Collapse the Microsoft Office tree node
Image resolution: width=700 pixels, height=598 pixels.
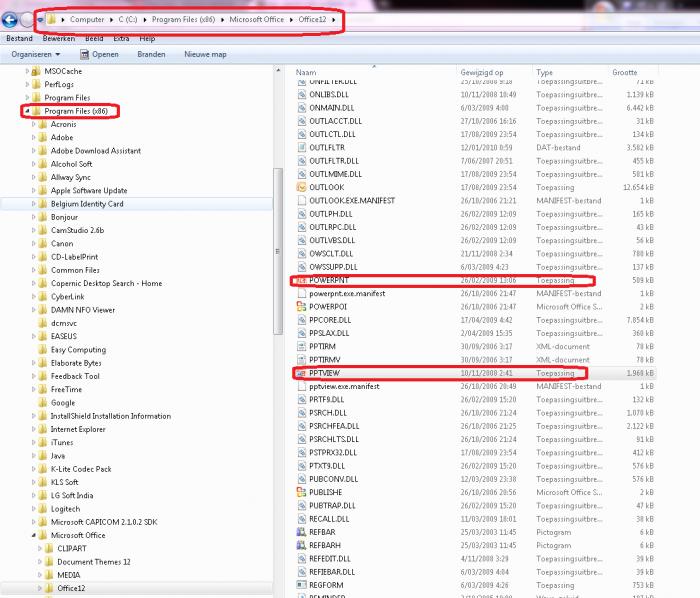pos(33,535)
